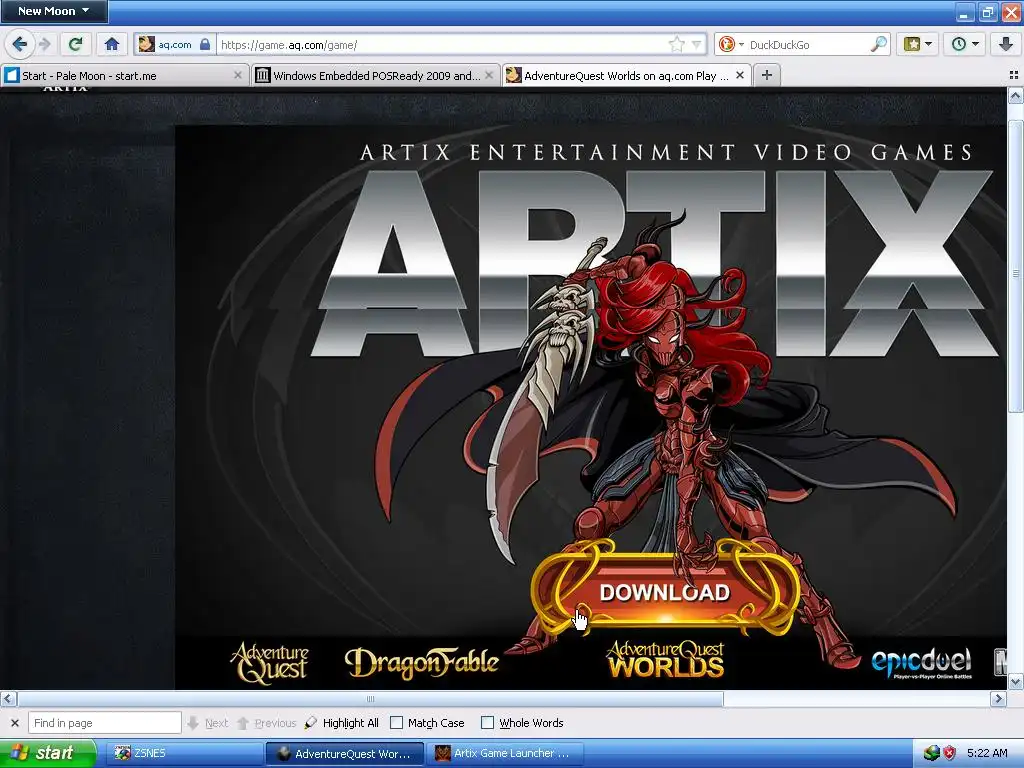Open the AdventureQuest Worlds logo link
Screen dimensions: 1024x768
click(665, 659)
